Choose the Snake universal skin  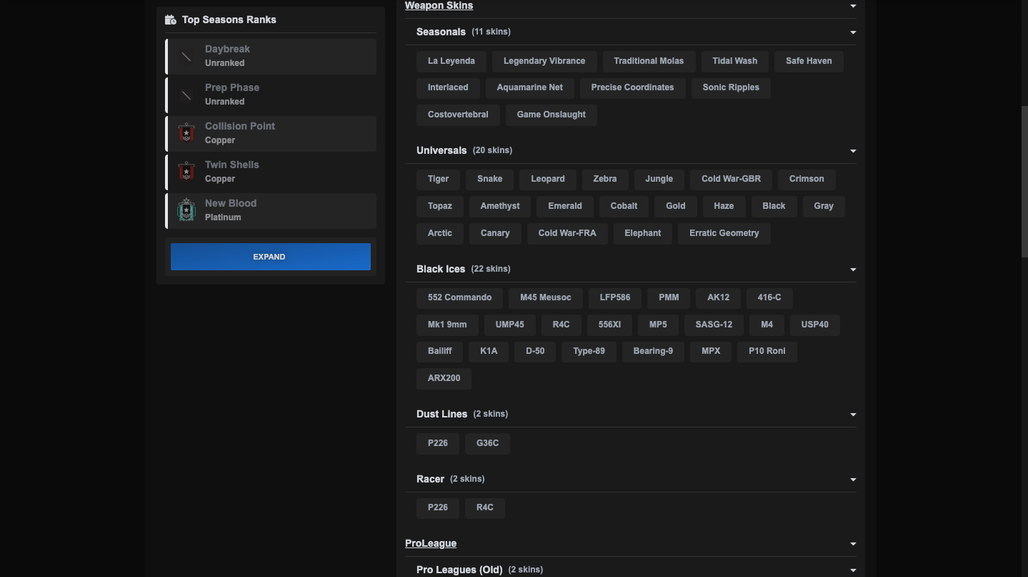click(x=490, y=179)
